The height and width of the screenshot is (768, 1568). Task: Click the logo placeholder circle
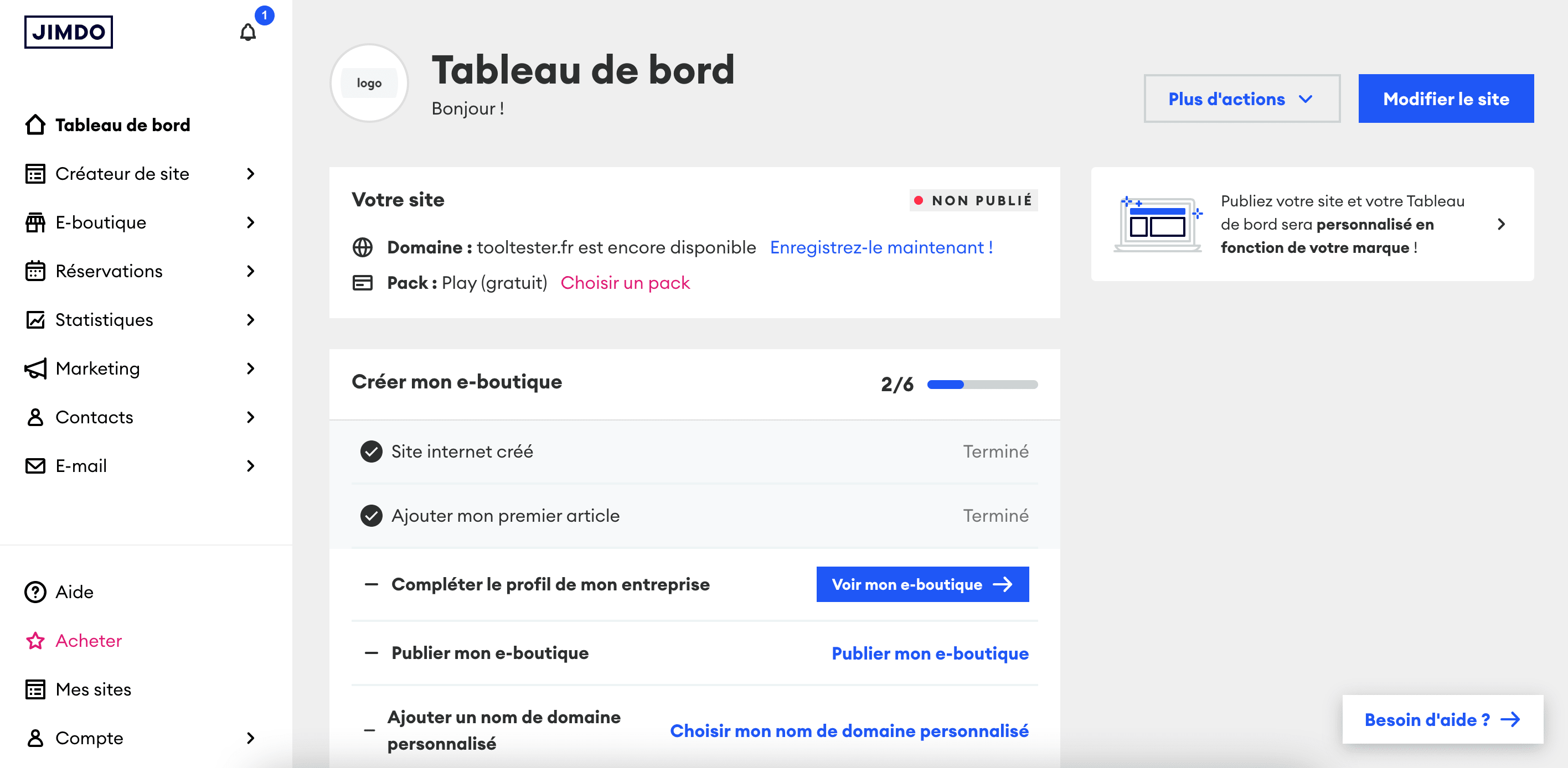369,82
